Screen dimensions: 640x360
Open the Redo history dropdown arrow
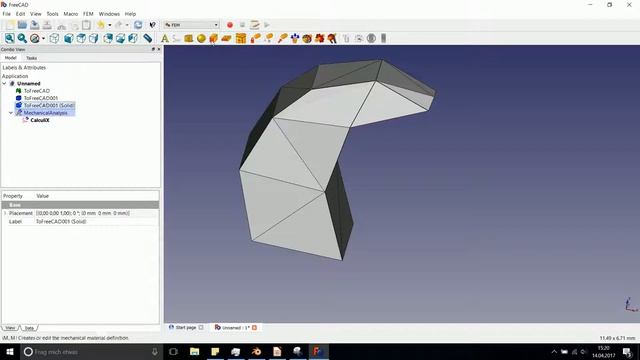tap(127, 25)
